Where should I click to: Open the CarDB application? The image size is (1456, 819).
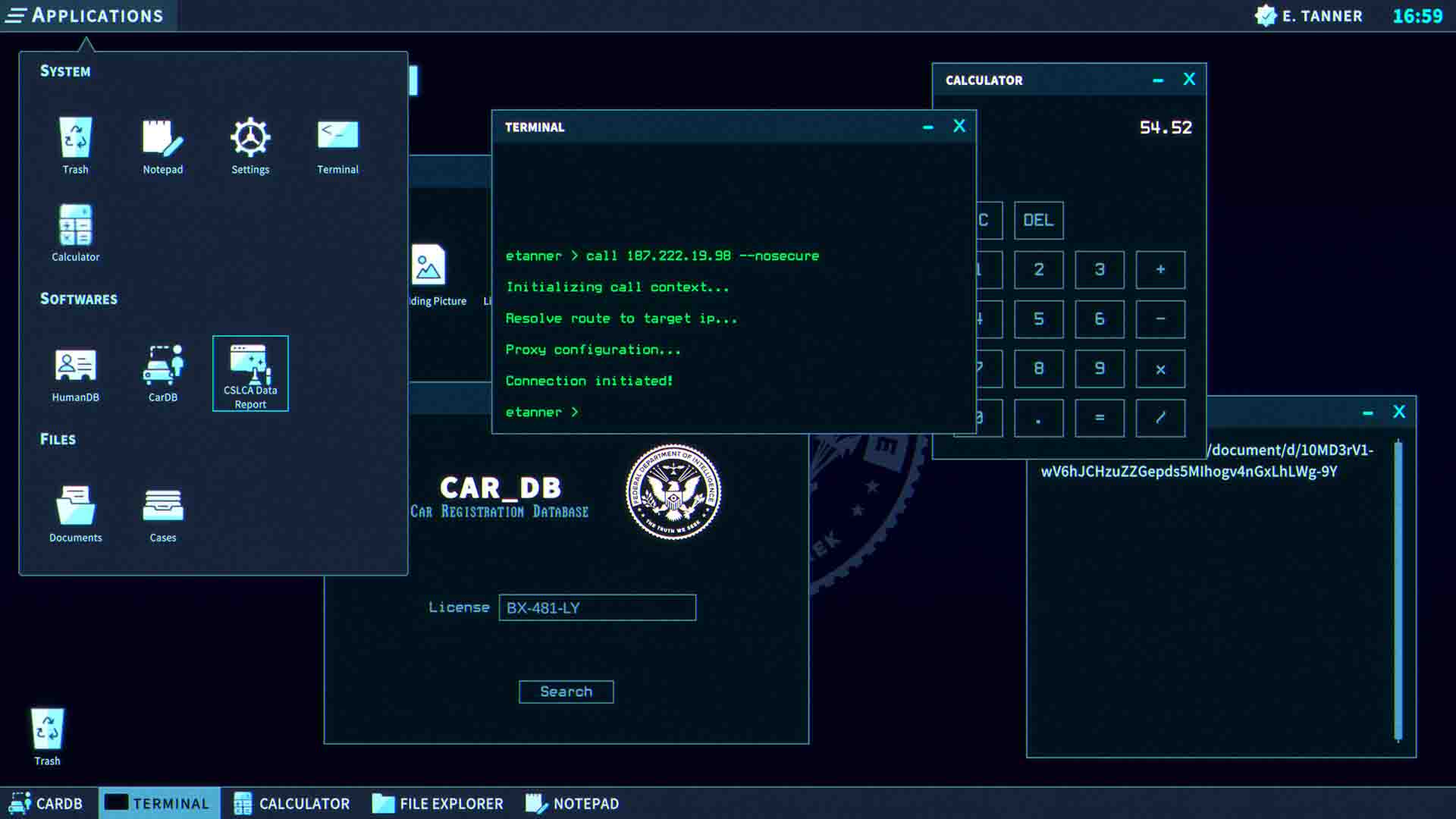tap(163, 375)
